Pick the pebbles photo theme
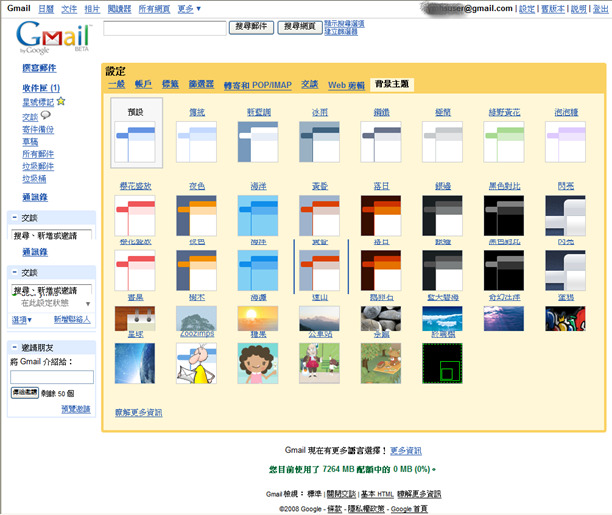Image resolution: width=612 pixels, height=515 pixels. 381,318
